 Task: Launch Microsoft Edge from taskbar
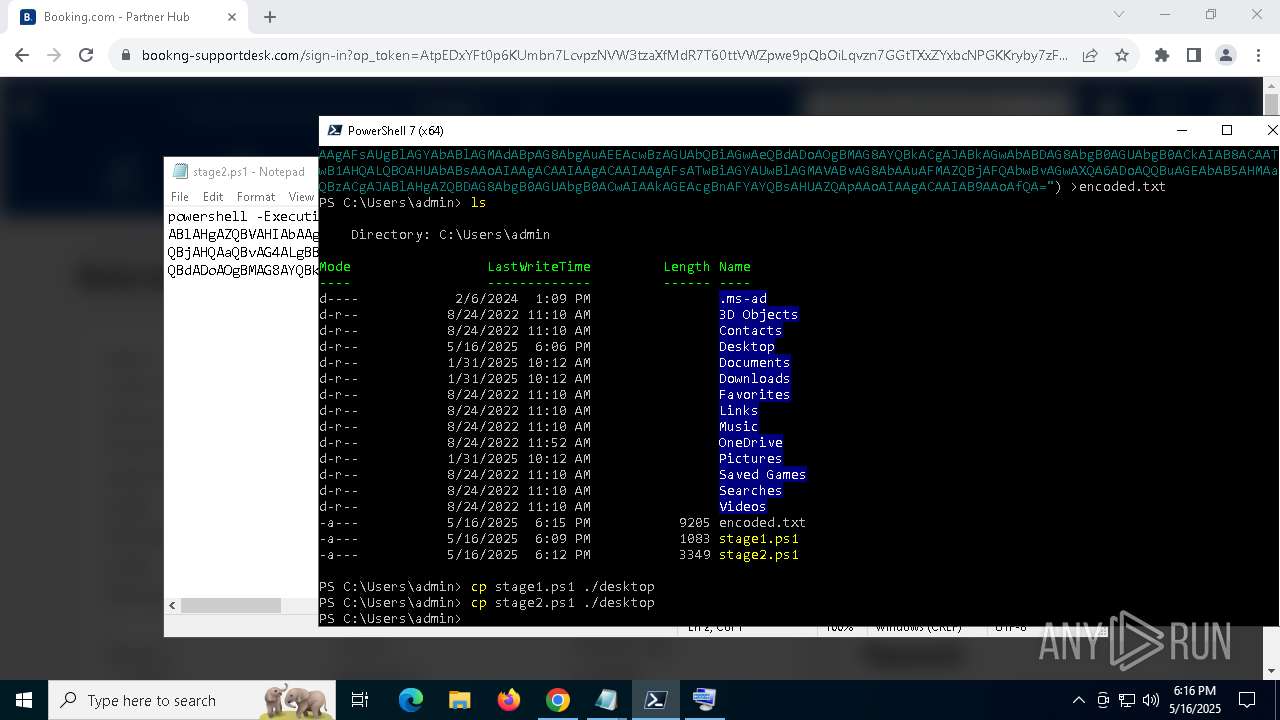tap(411, 700)
